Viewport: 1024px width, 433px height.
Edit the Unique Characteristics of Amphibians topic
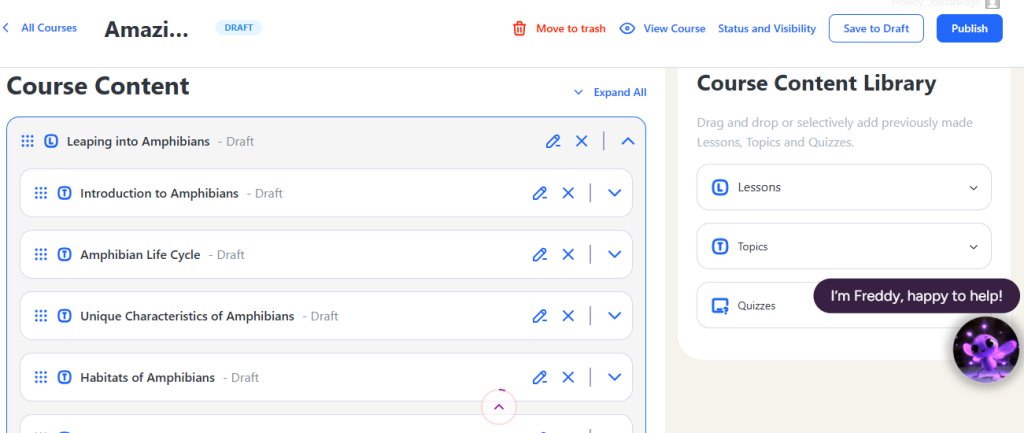(540, 316)
